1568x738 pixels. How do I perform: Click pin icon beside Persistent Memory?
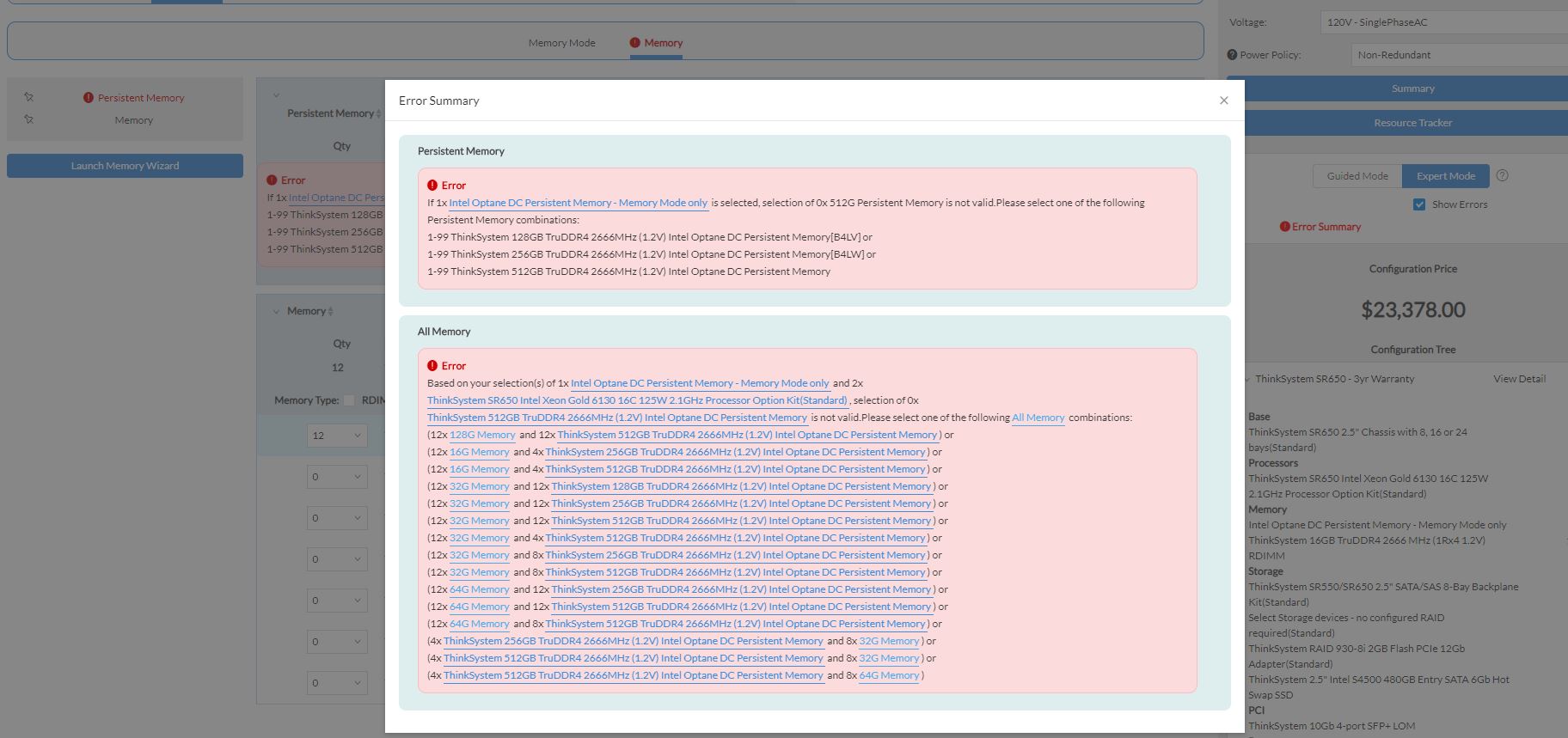(28, 97)
